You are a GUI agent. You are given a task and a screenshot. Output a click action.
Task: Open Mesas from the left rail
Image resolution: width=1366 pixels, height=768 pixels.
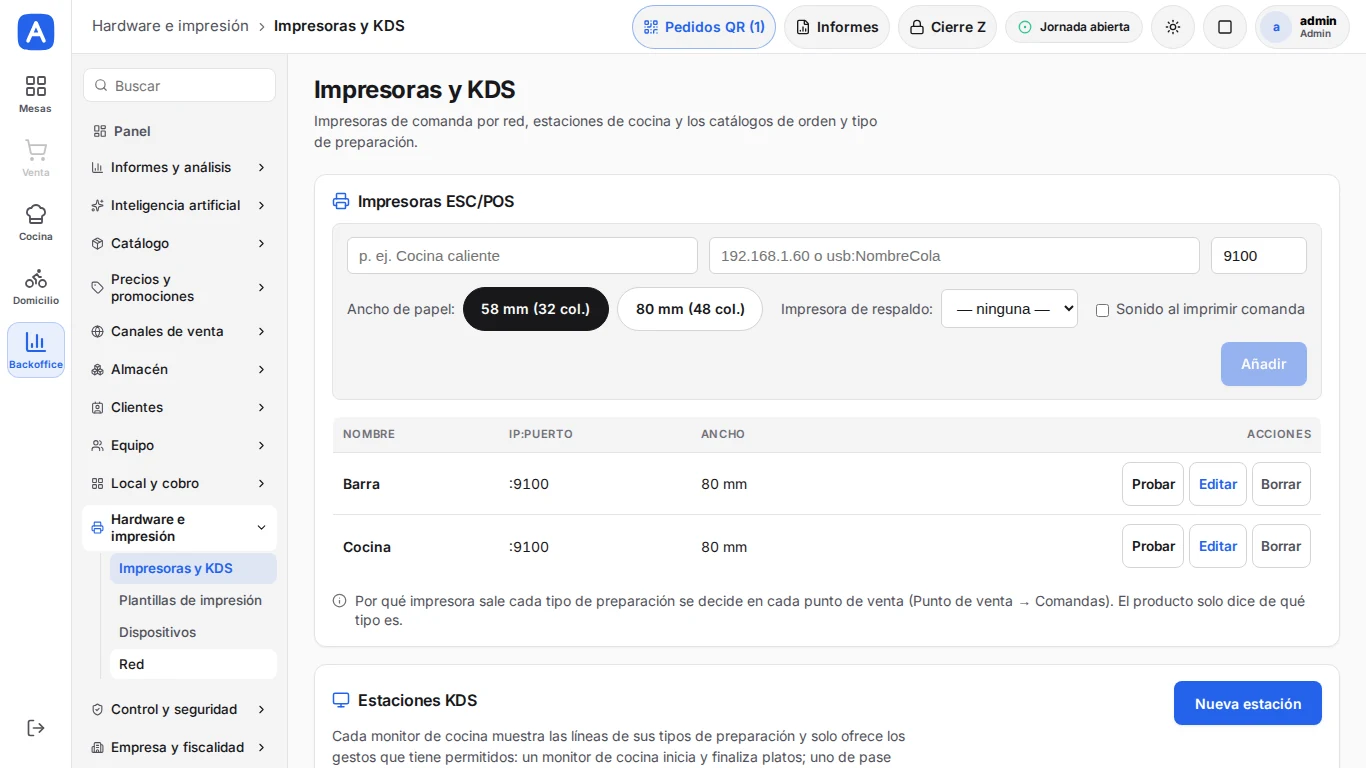click(x=36, y=94)
